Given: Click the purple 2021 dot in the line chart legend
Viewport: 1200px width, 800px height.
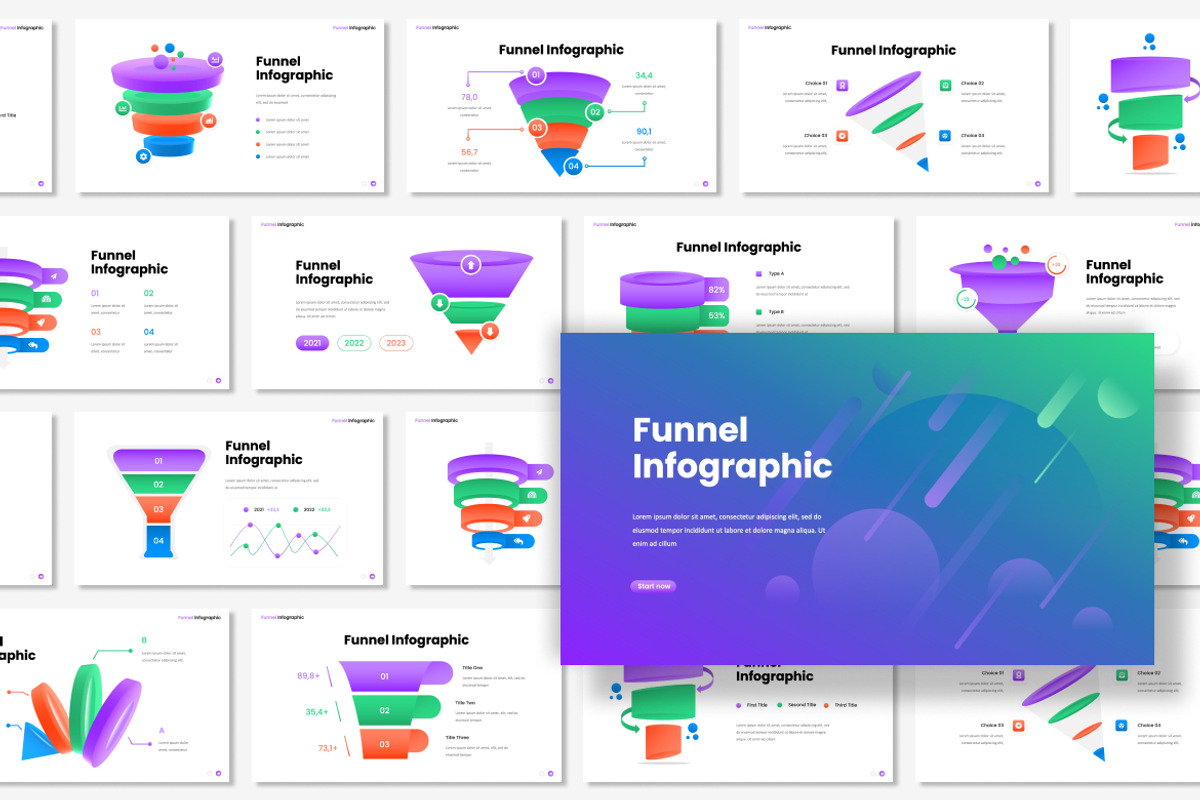Looking at the screenshot, I should click(245, 509).
